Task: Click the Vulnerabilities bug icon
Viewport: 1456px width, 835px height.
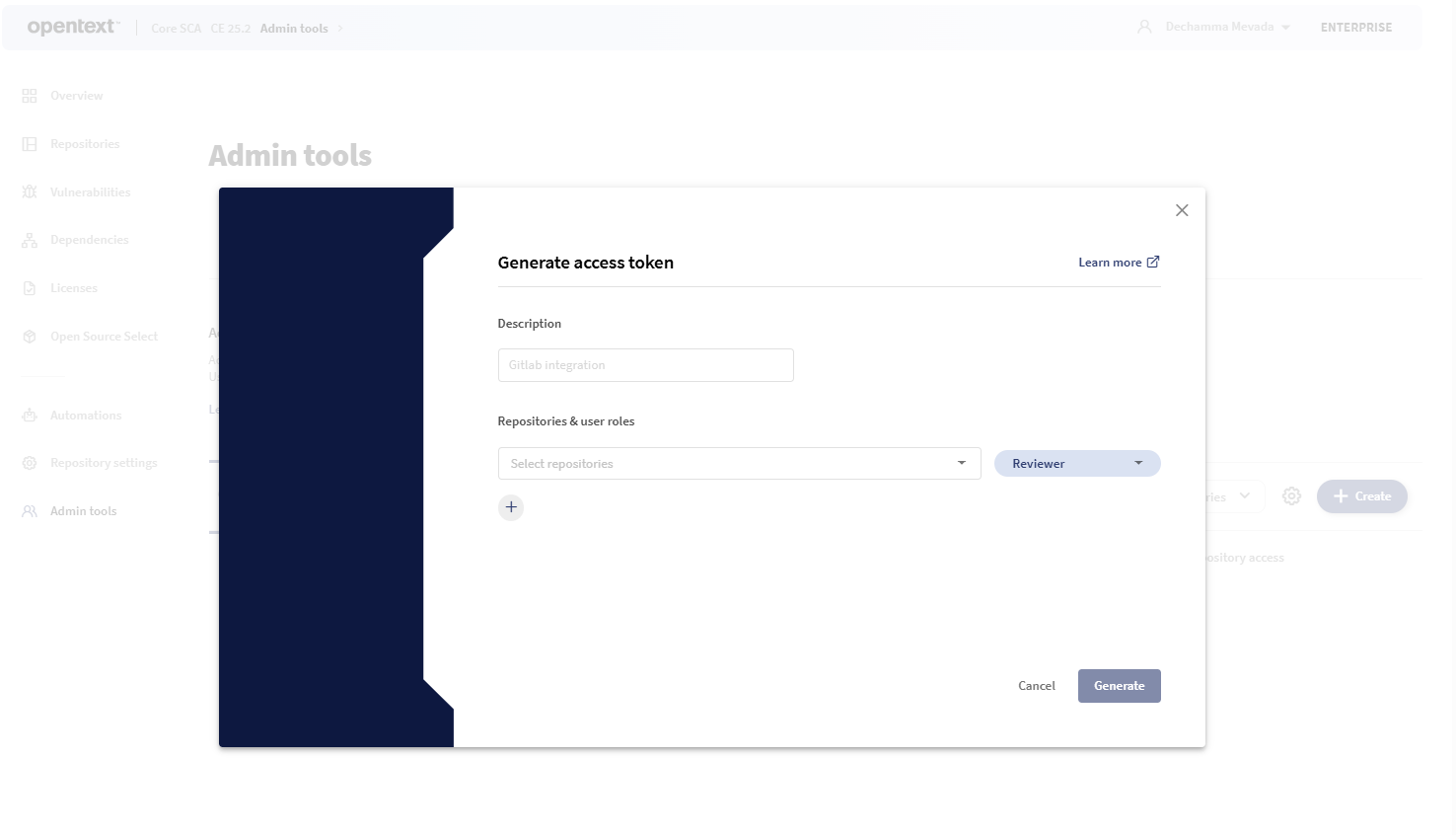Action: (x=30, y=192)
